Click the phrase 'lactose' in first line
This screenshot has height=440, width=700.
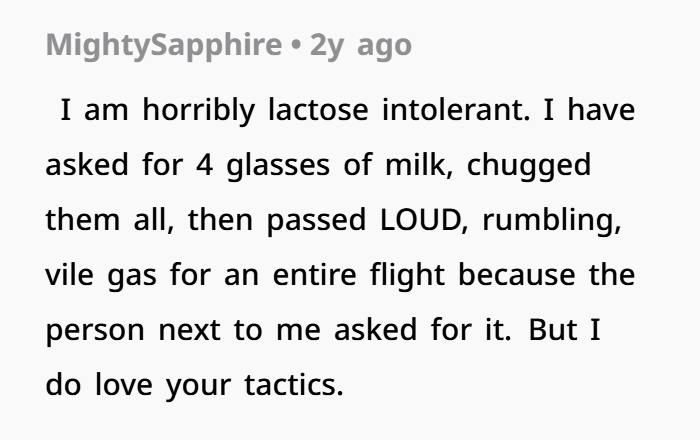pos(318,110)
